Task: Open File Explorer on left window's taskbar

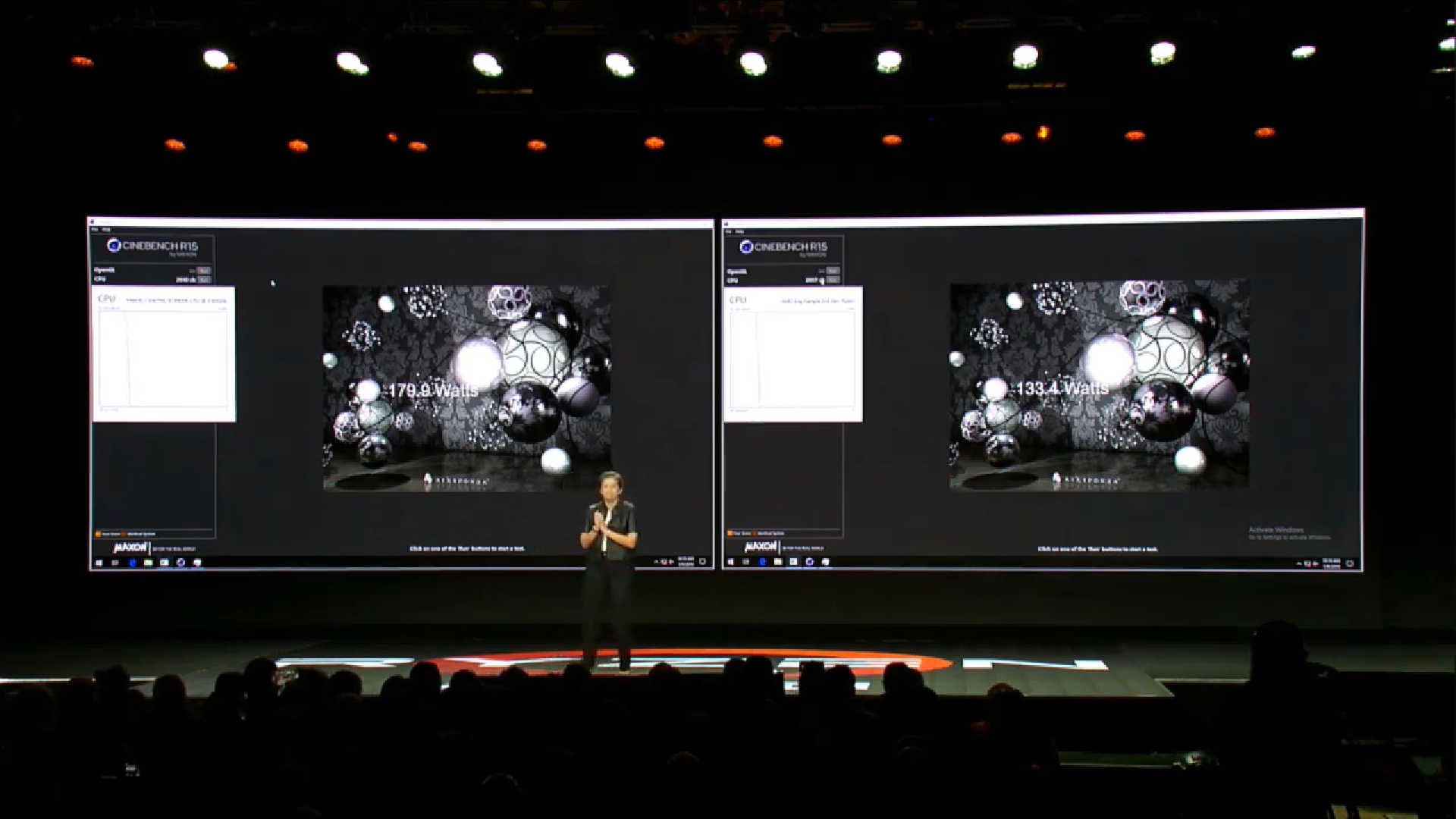Action: 149,563
